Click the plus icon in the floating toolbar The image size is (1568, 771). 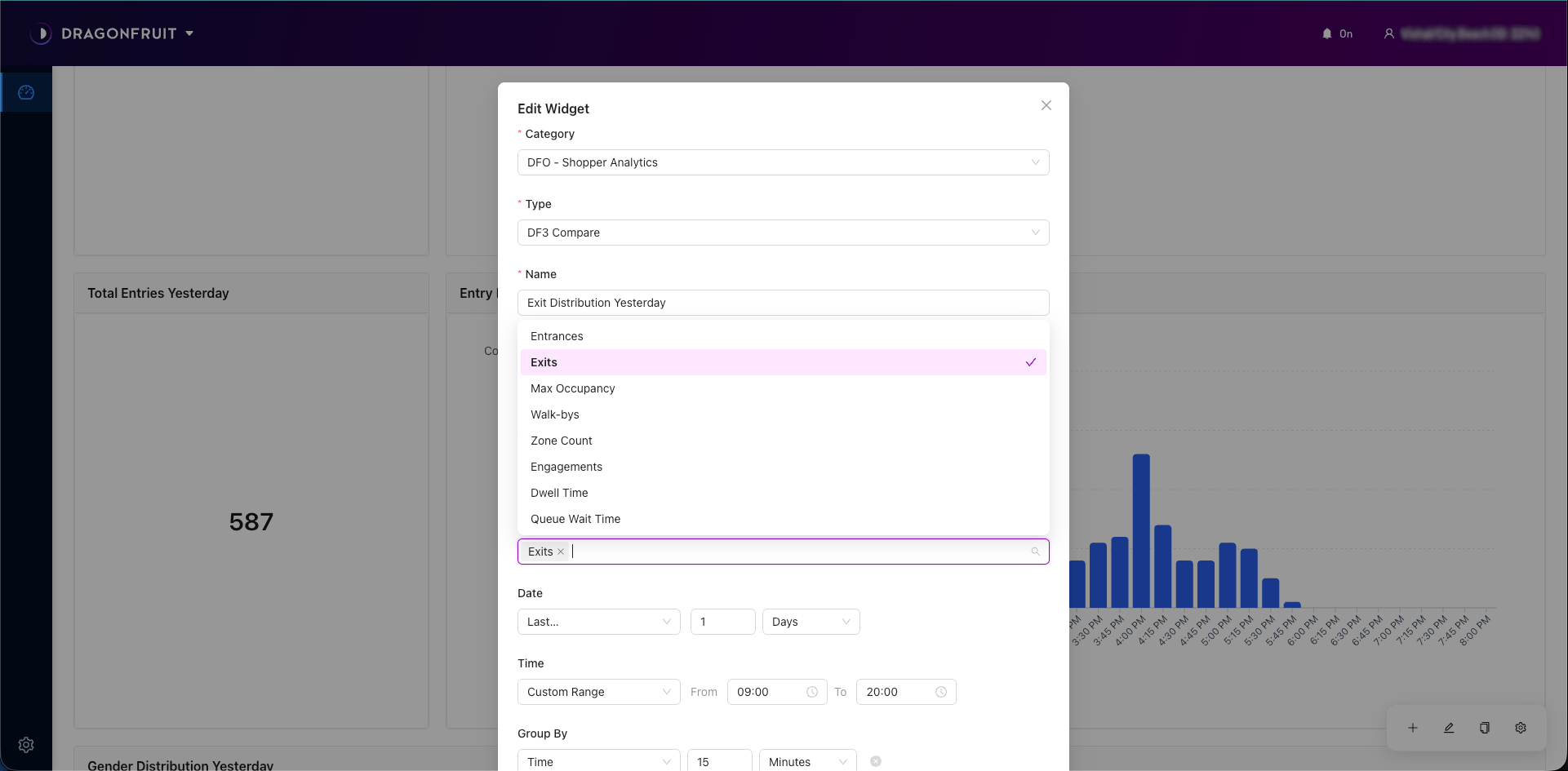tap(1413, 728)
